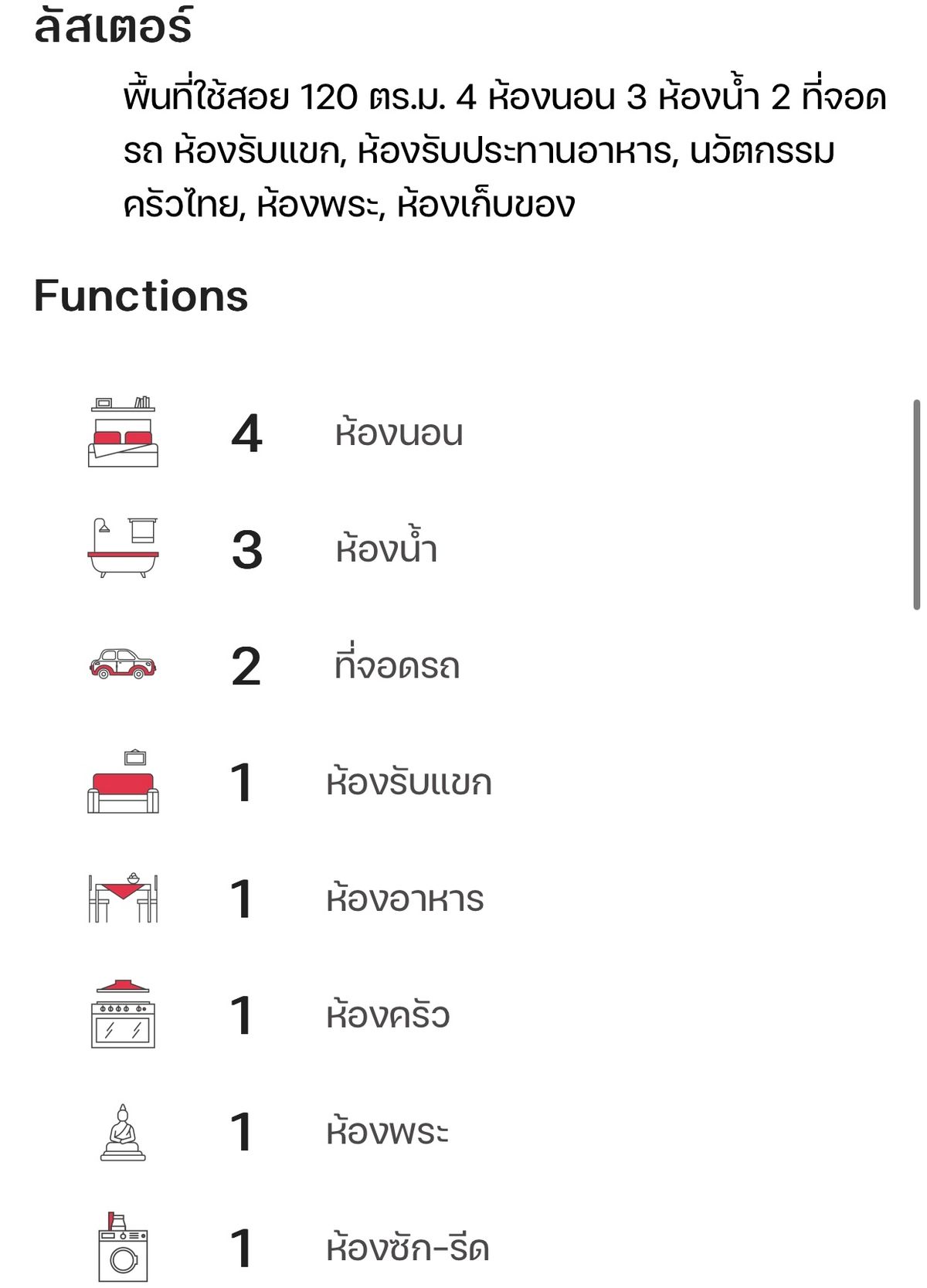The image size is (927, 1288).
Task: Tap the bedroom bed icon
Action: coord(123,433)
